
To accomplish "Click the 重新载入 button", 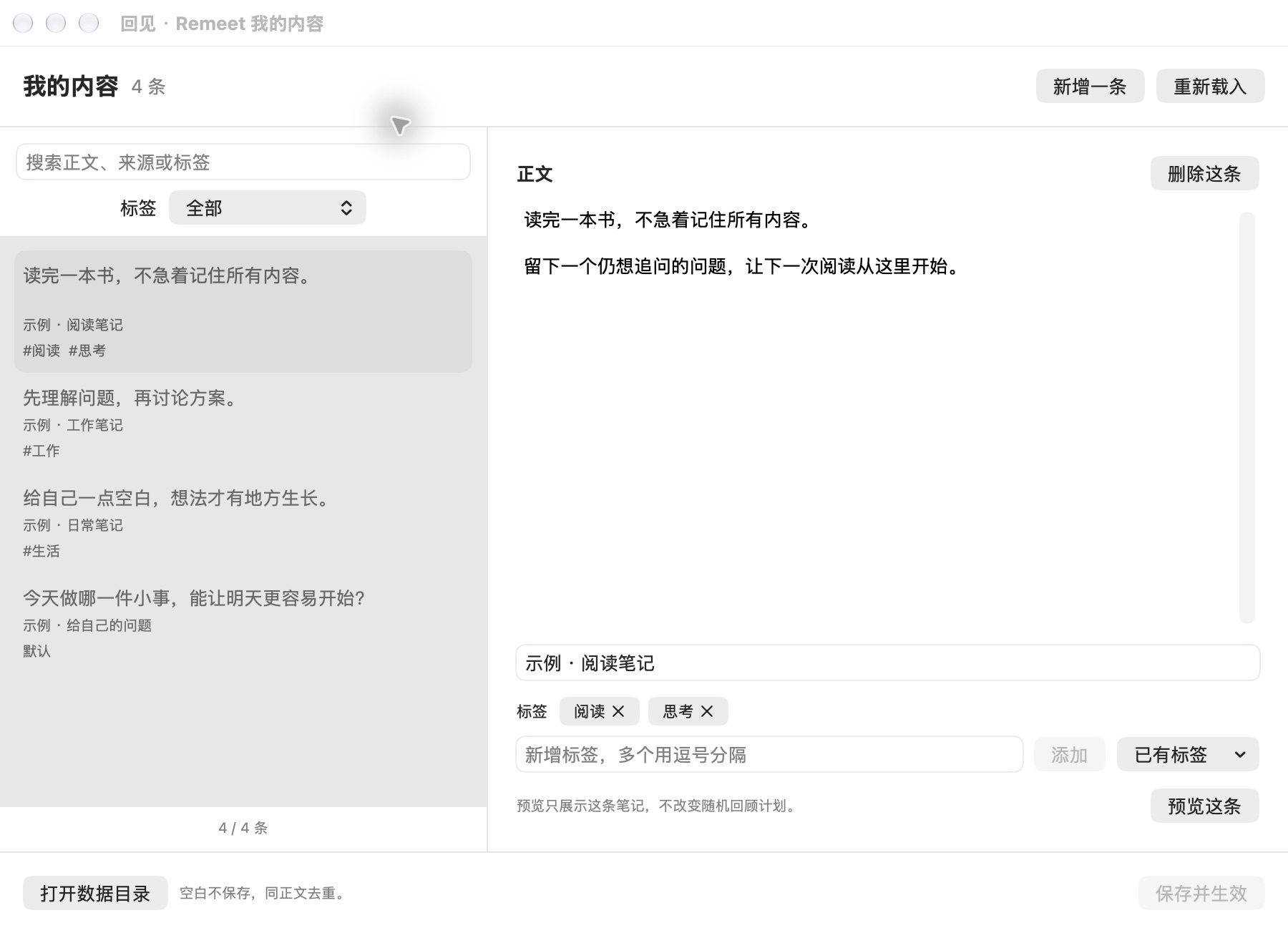I will pyautogui.click(x=1210, y=86).
